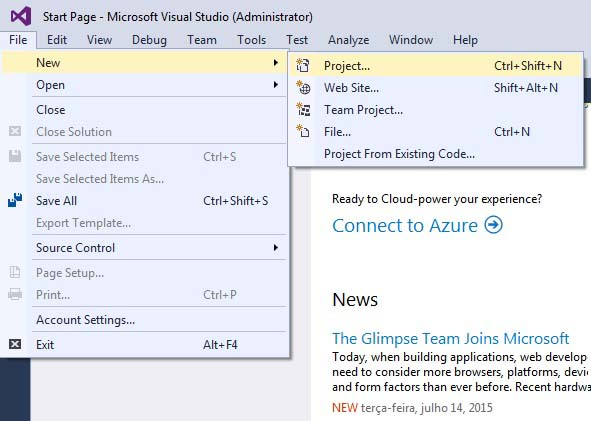The image size is (591, 421).
Task: Expand the Open submenu arrow
Action: click(276, 85)
